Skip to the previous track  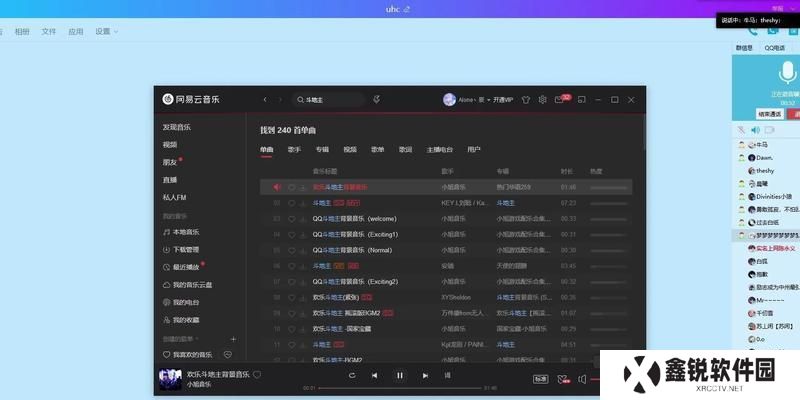pos(374,376)
